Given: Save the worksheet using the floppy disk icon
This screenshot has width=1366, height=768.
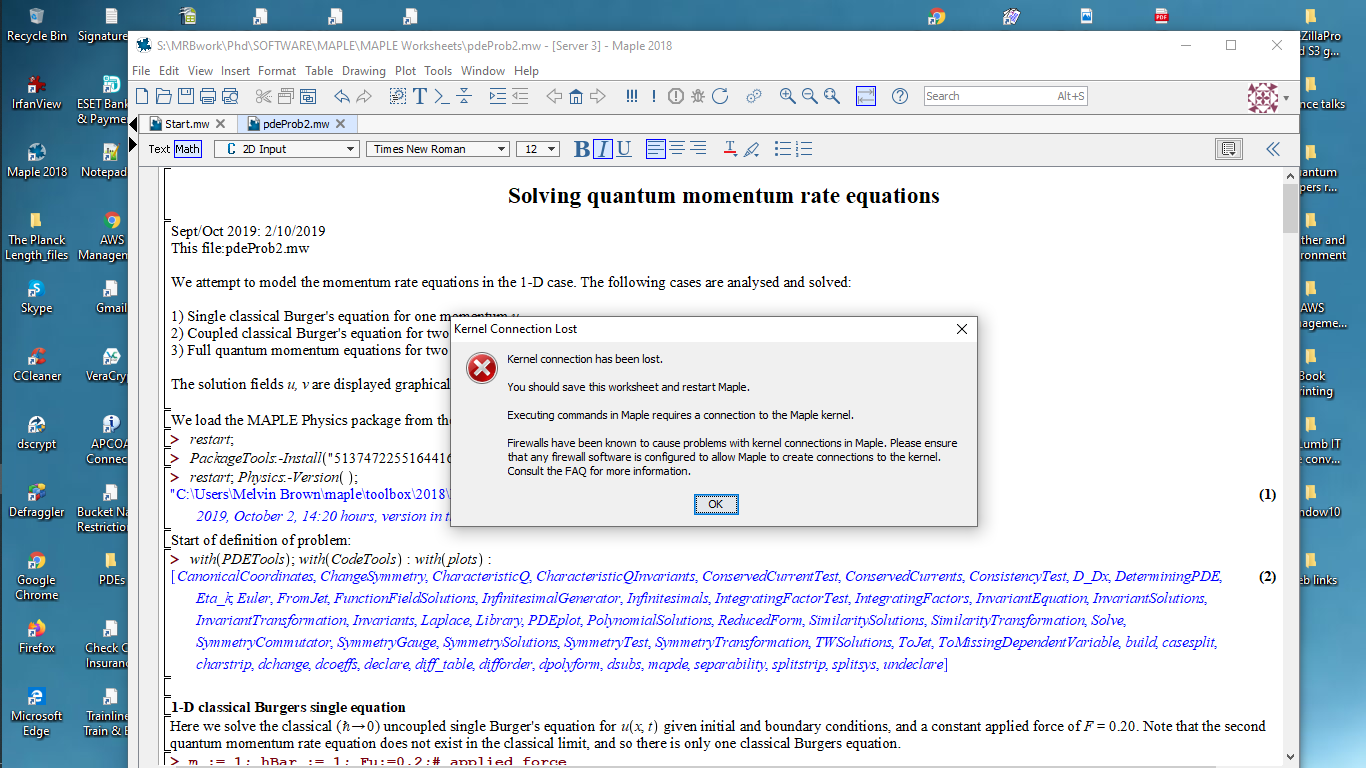Looking at the screenshot, I should pyautogui.click(x=186, y=96).
